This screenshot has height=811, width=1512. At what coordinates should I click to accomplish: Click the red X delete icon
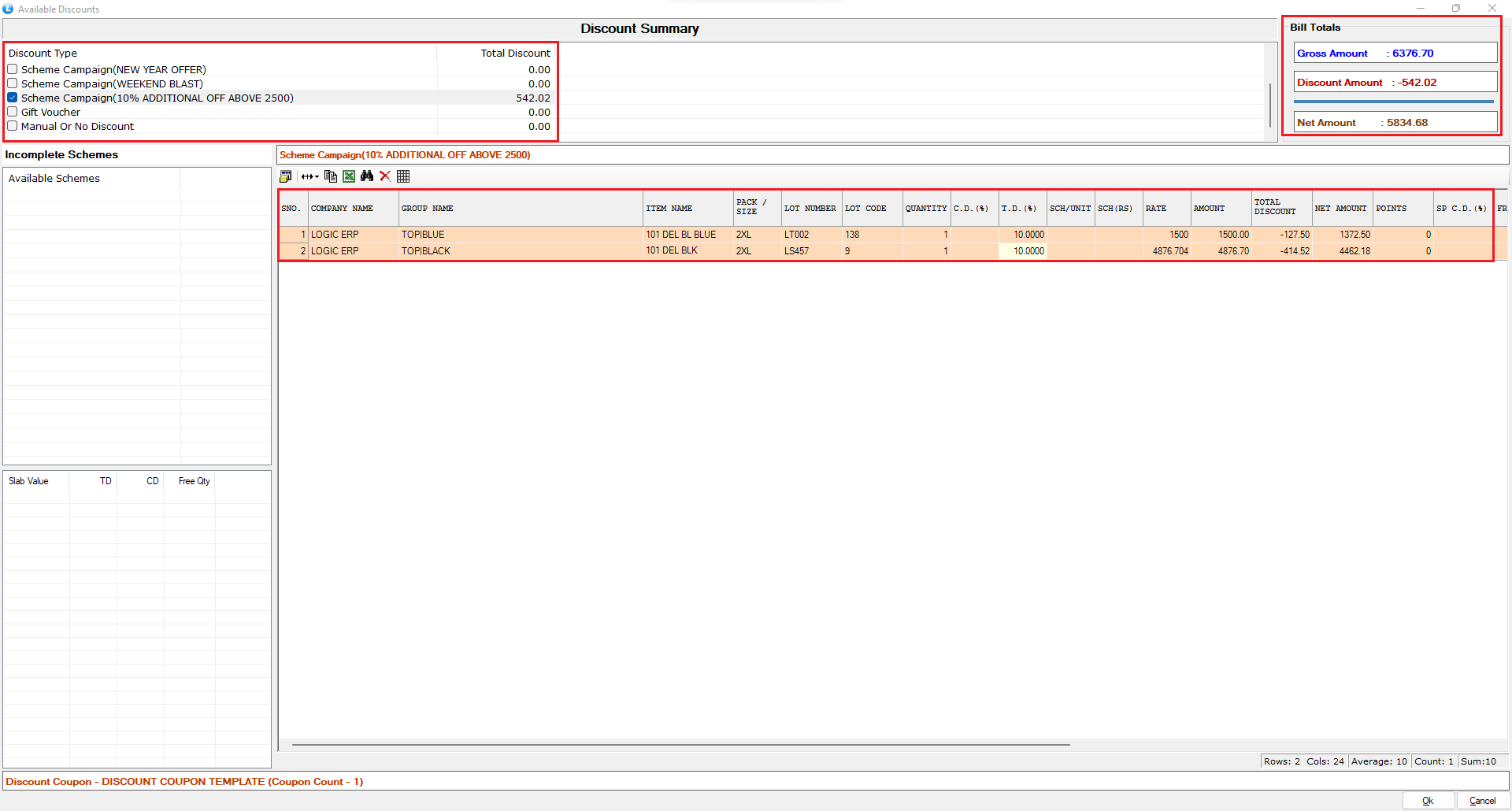coord(385,176)
